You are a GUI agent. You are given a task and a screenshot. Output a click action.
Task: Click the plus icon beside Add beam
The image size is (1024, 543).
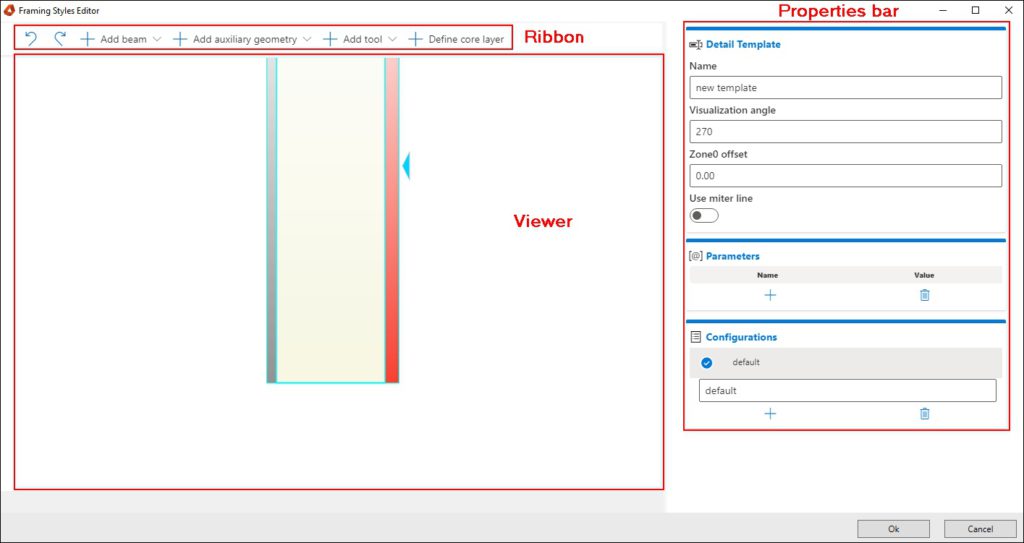(88, 39)
